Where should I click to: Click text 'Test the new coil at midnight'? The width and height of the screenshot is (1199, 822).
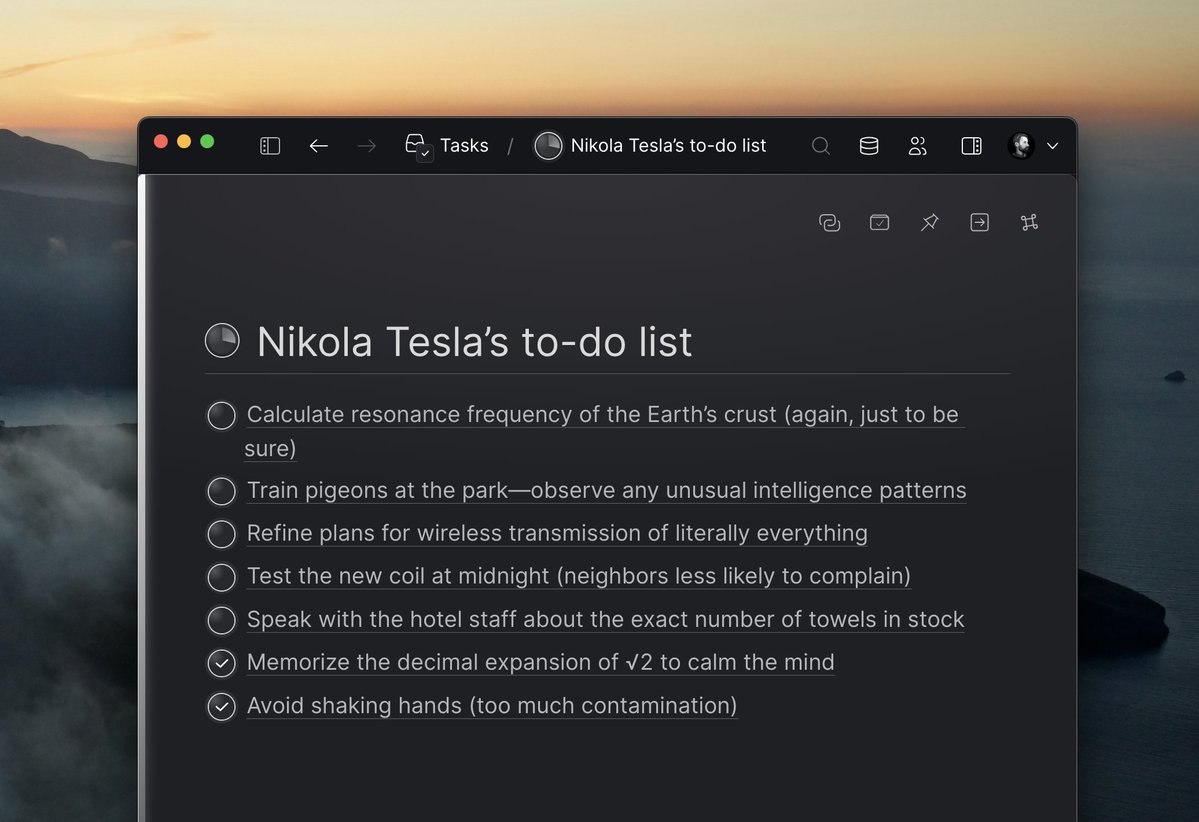tap(398, 576)
